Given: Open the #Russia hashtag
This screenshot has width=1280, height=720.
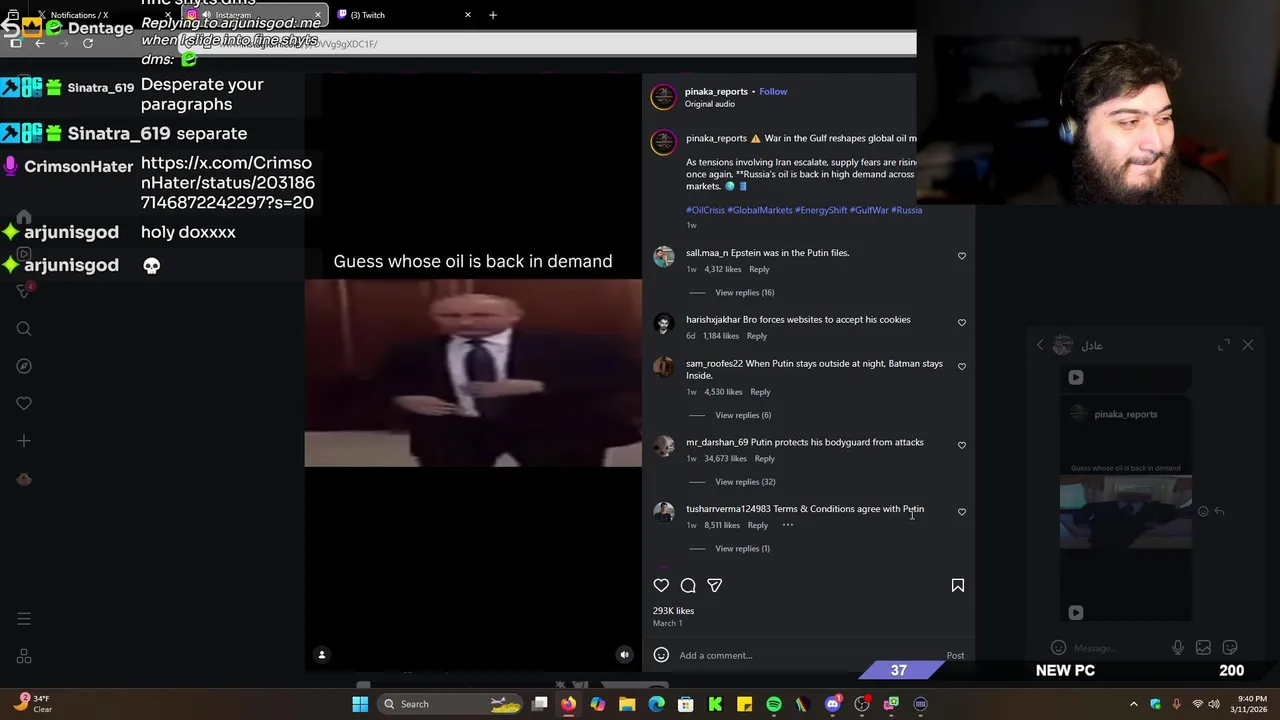Looking at the screenshot, I should coord(906,210).
